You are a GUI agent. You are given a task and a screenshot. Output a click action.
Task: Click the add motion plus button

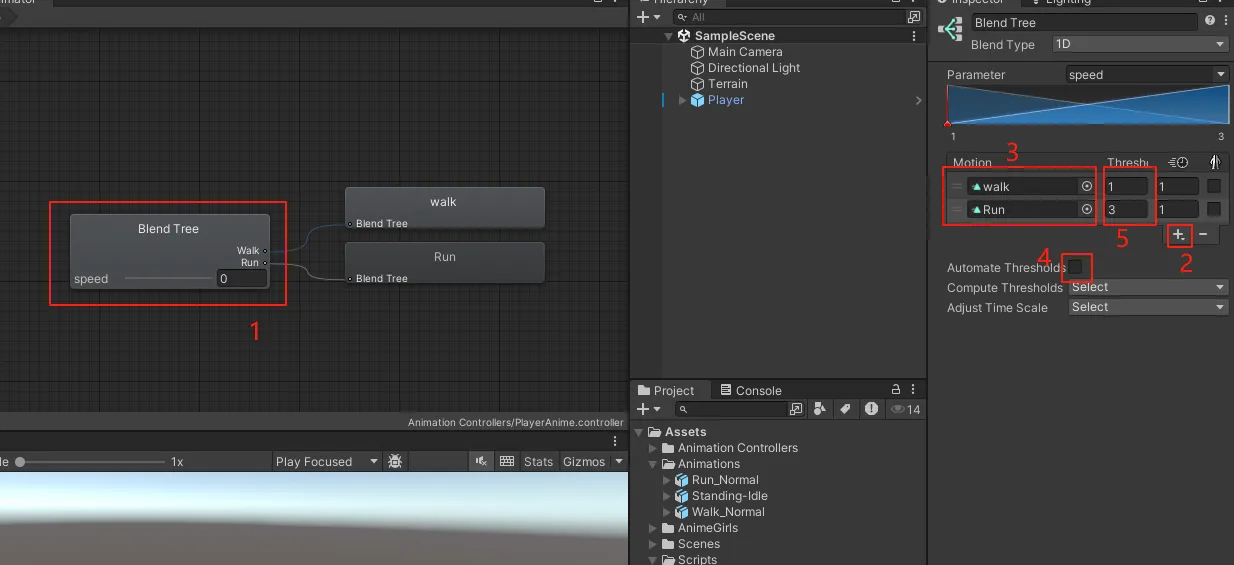tap(1179, 235)
